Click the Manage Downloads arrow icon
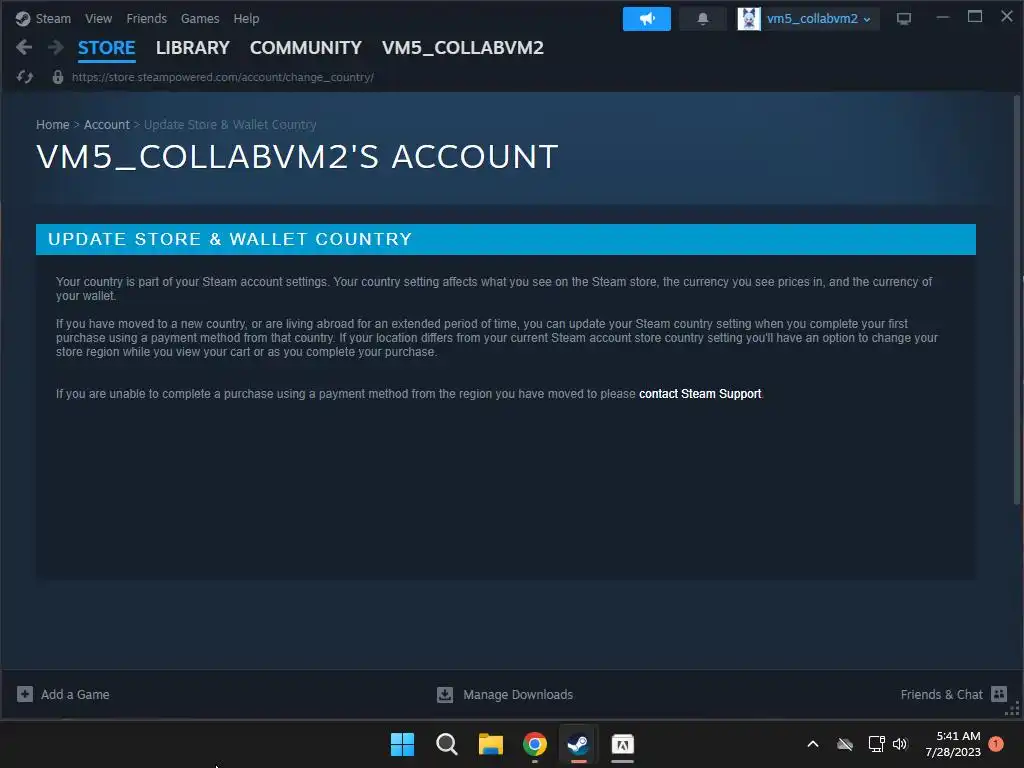 445,694
